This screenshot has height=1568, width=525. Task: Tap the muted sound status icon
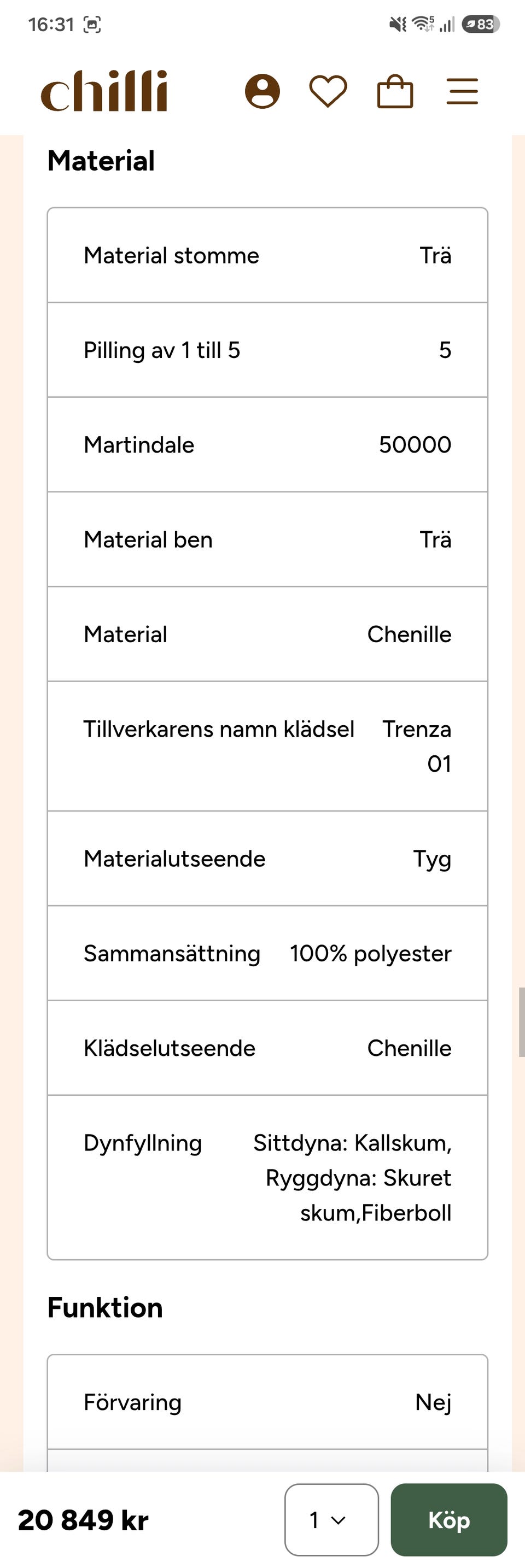(x=398, y=25)
